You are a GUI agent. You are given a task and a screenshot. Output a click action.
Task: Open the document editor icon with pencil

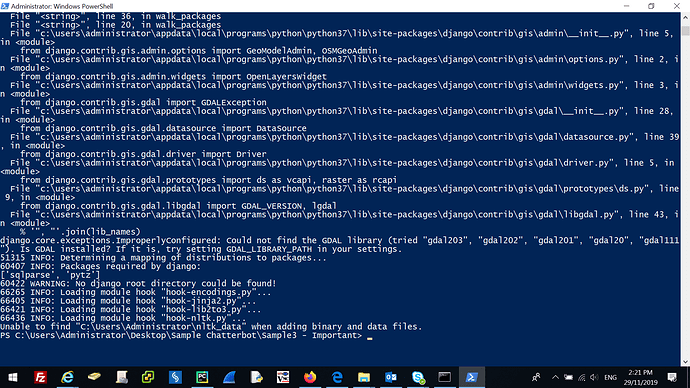(256, 377)
